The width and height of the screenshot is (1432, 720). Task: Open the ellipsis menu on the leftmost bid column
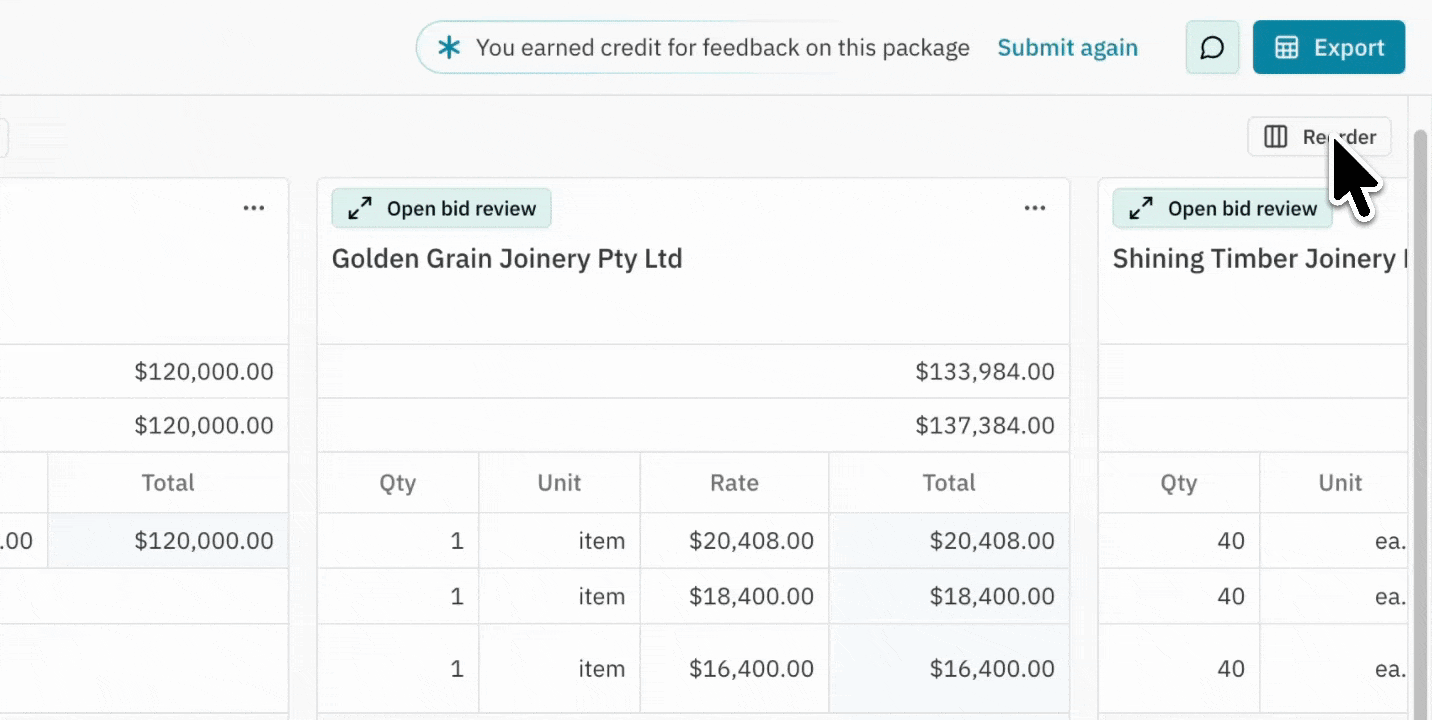click(x=253, y=208)
